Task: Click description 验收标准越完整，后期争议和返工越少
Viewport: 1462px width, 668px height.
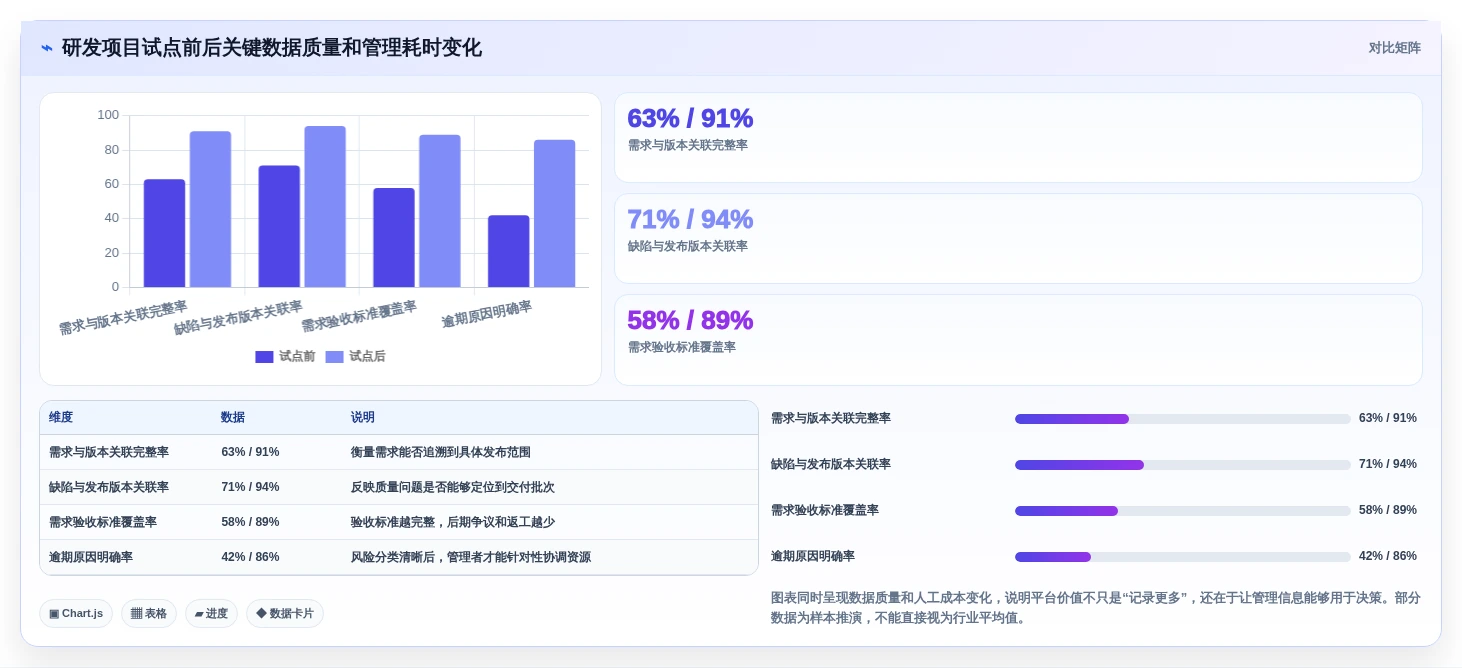Action: tap(453, 522)
